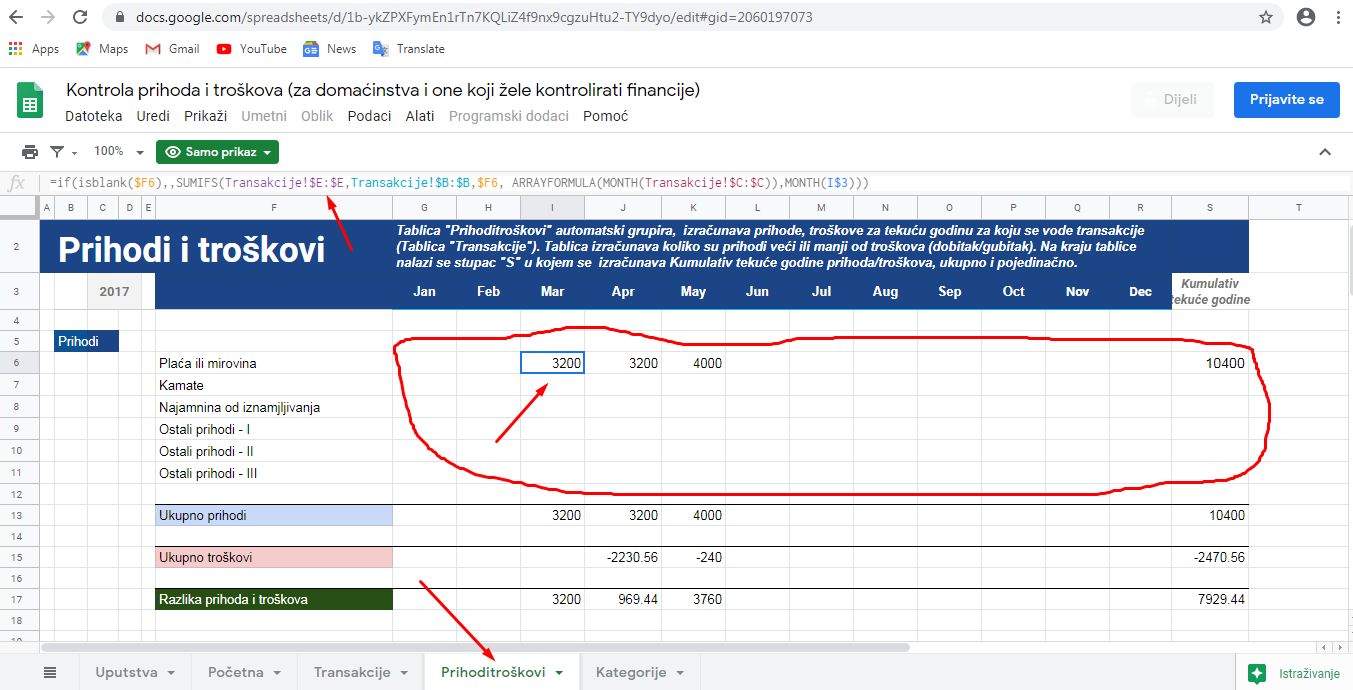1353x690 pixels.
Task: Open the Chrome profile account icon
Action: (1305, 17)
